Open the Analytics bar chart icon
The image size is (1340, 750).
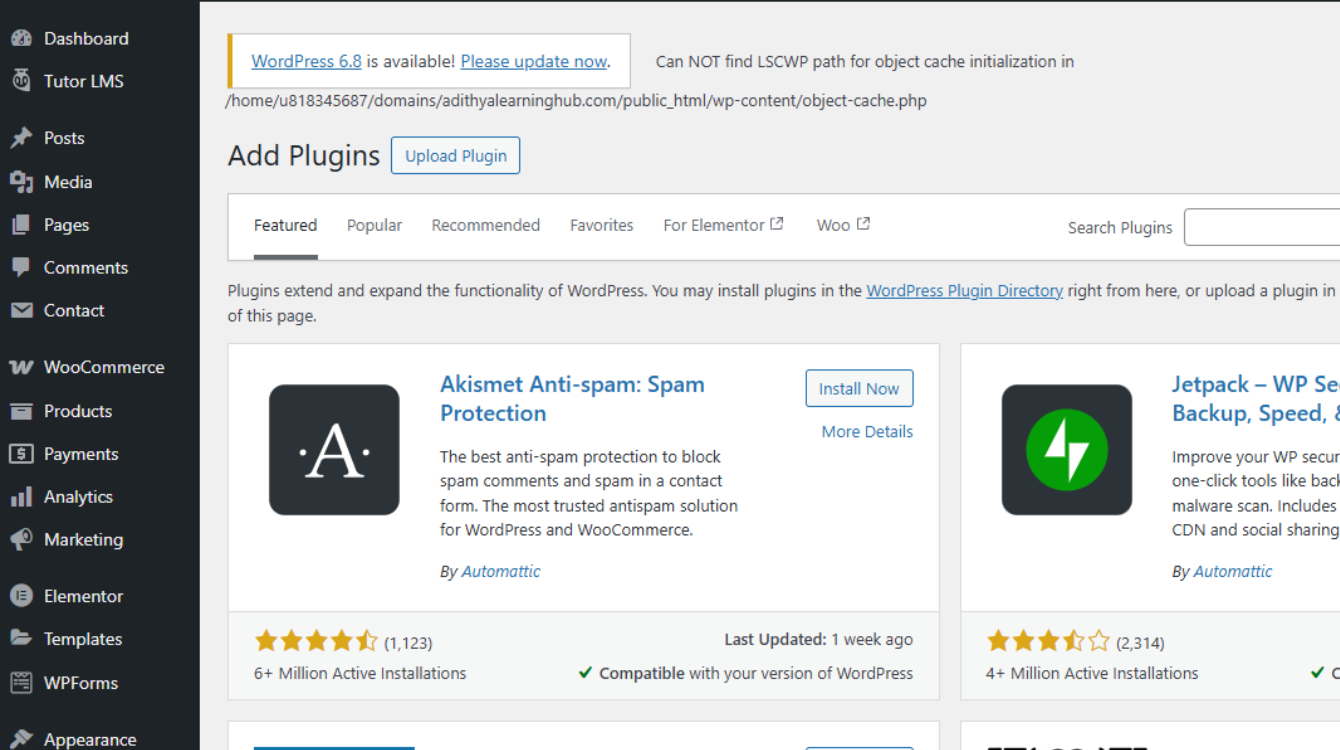pos(21,497)
